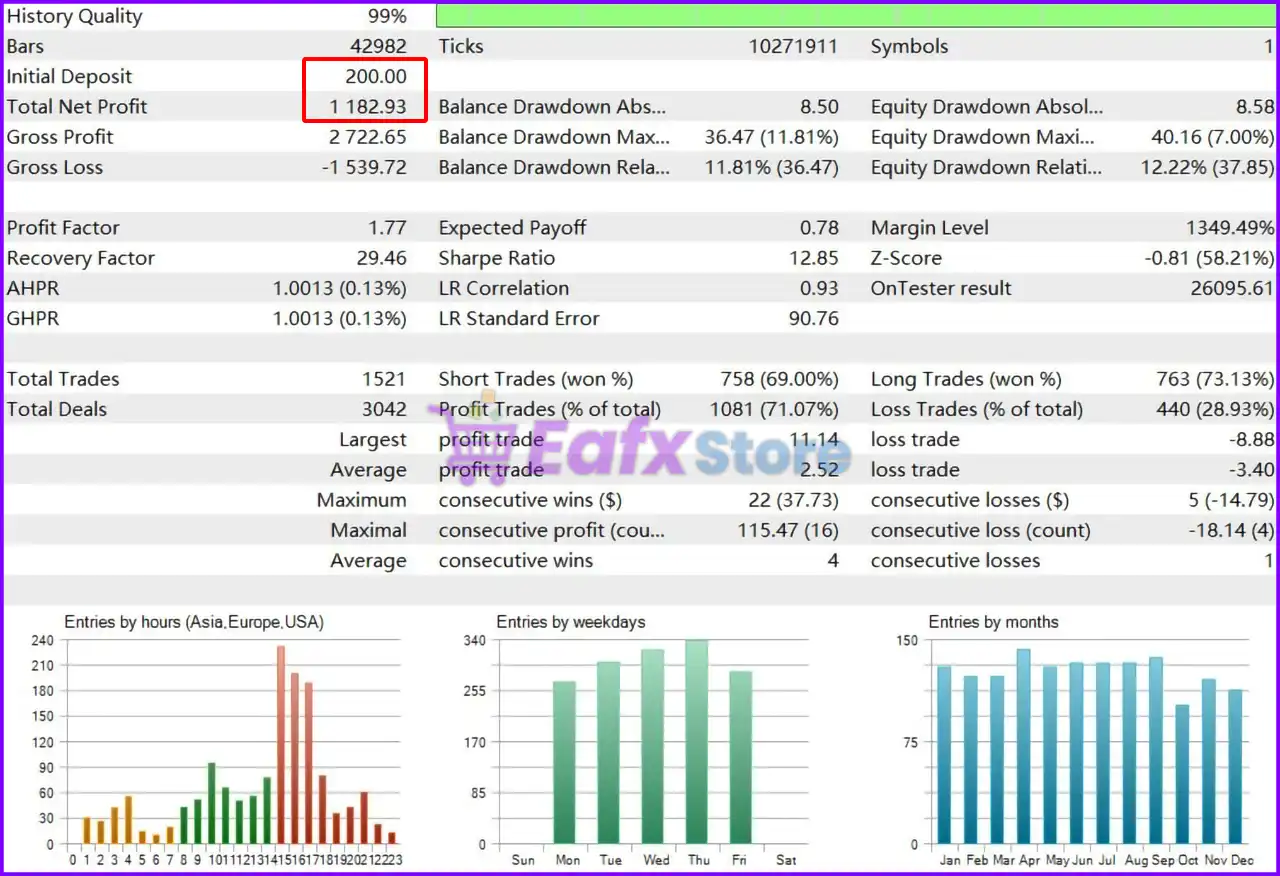This screenshot has height=876, width=1280.
Task: Click the Z-Score value -0.81 (58.21%)
Action: (x=1209, y=258)
